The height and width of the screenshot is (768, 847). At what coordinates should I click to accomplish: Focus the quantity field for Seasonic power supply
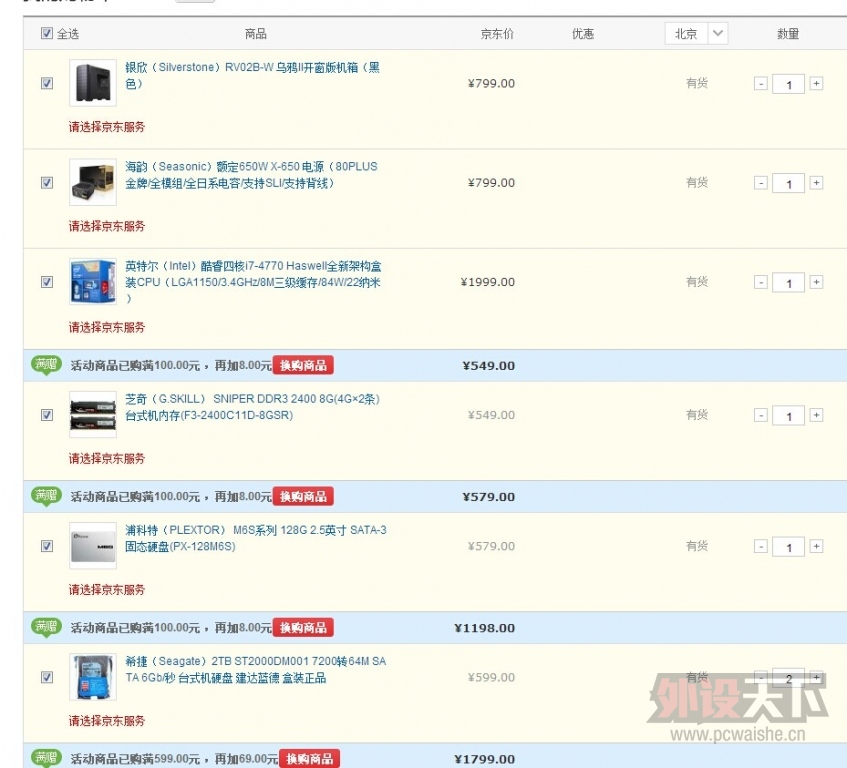789,184
